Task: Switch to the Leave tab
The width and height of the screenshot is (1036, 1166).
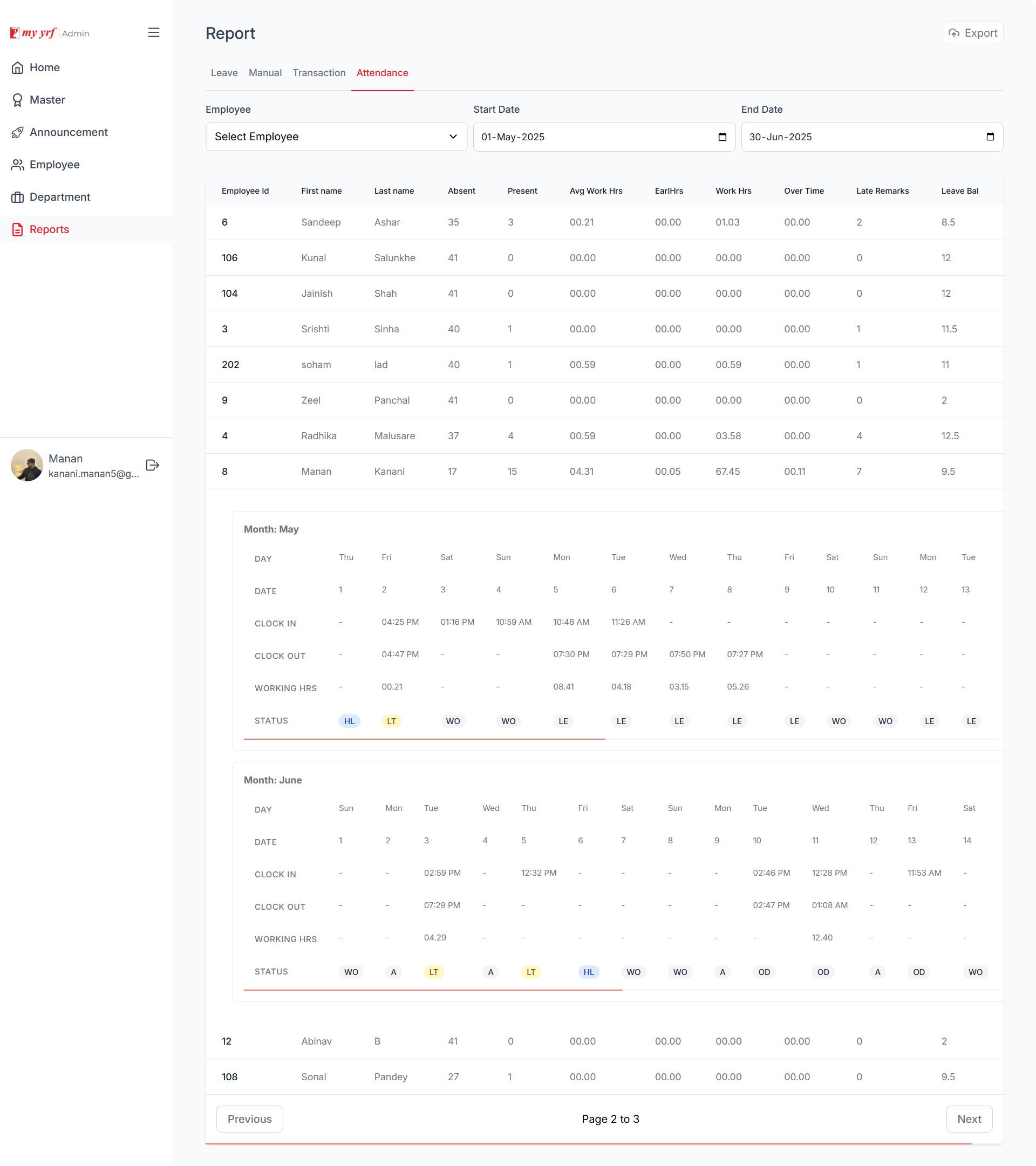Action: [x=224, y=73]
